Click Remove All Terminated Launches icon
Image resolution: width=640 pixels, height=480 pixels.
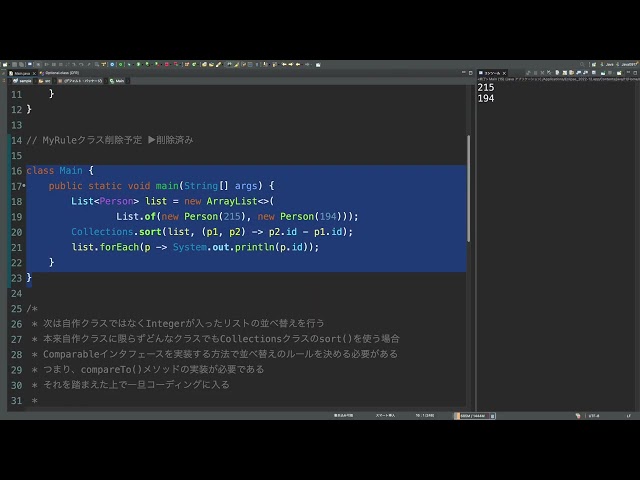(x=549, y=73)
